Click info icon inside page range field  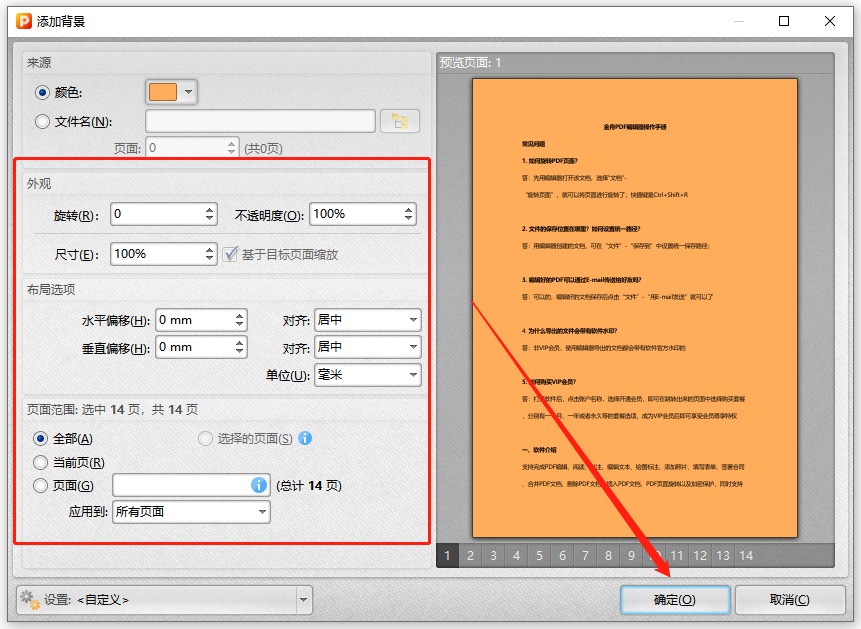pyautogui.click(x=259, y=485)
